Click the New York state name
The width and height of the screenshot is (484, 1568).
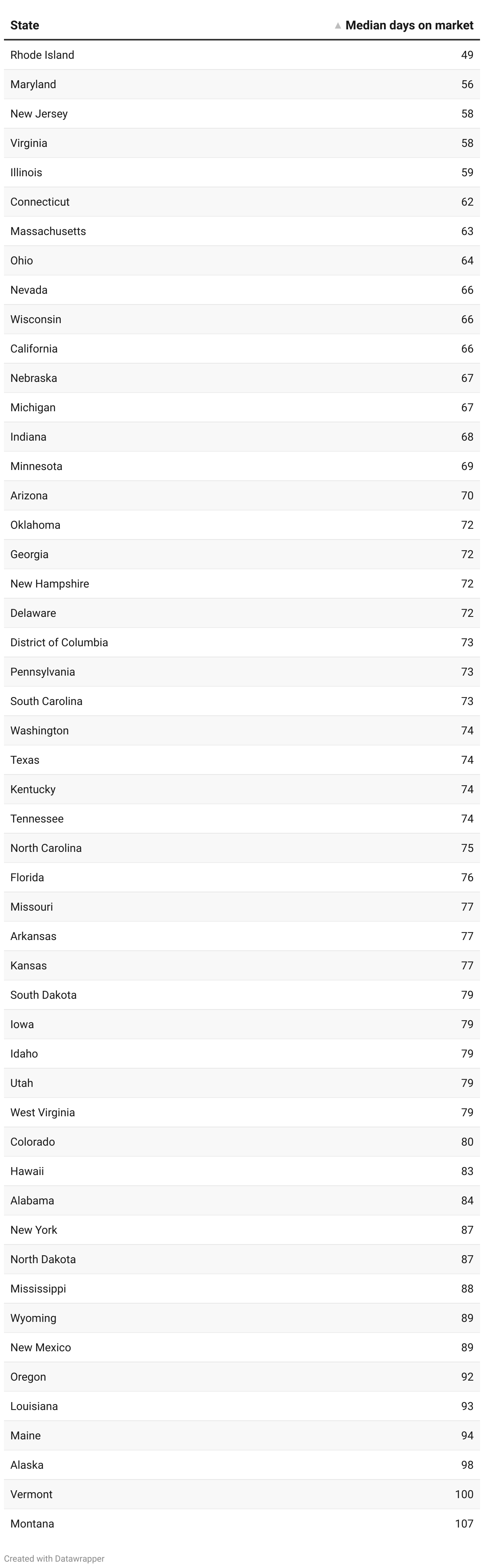tap(34, 1230)
